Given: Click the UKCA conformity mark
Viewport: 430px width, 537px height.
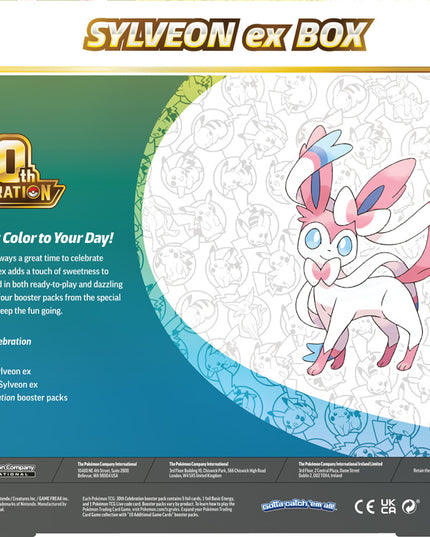Looking at the screenshot, I should tap(388, 506).
